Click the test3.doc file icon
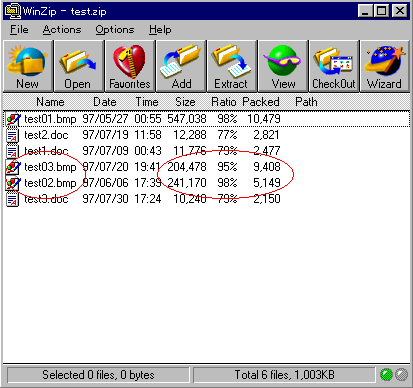Image resolution: width=413 pixels, height=388 pixels. click(x=13, y=199)
